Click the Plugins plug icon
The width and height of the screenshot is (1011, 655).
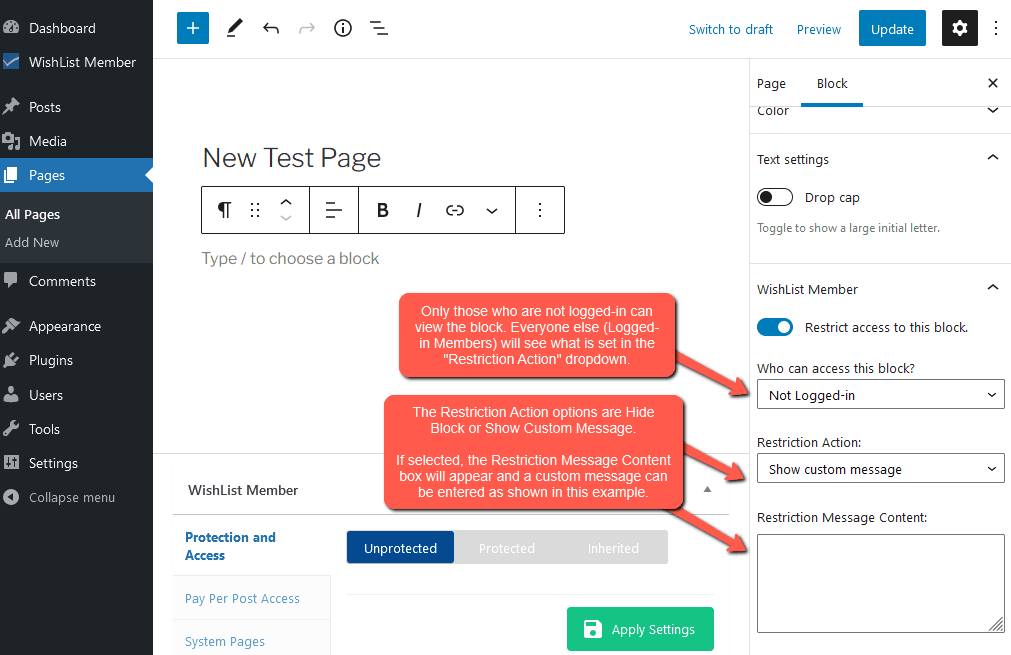click(x=11, y=360)
